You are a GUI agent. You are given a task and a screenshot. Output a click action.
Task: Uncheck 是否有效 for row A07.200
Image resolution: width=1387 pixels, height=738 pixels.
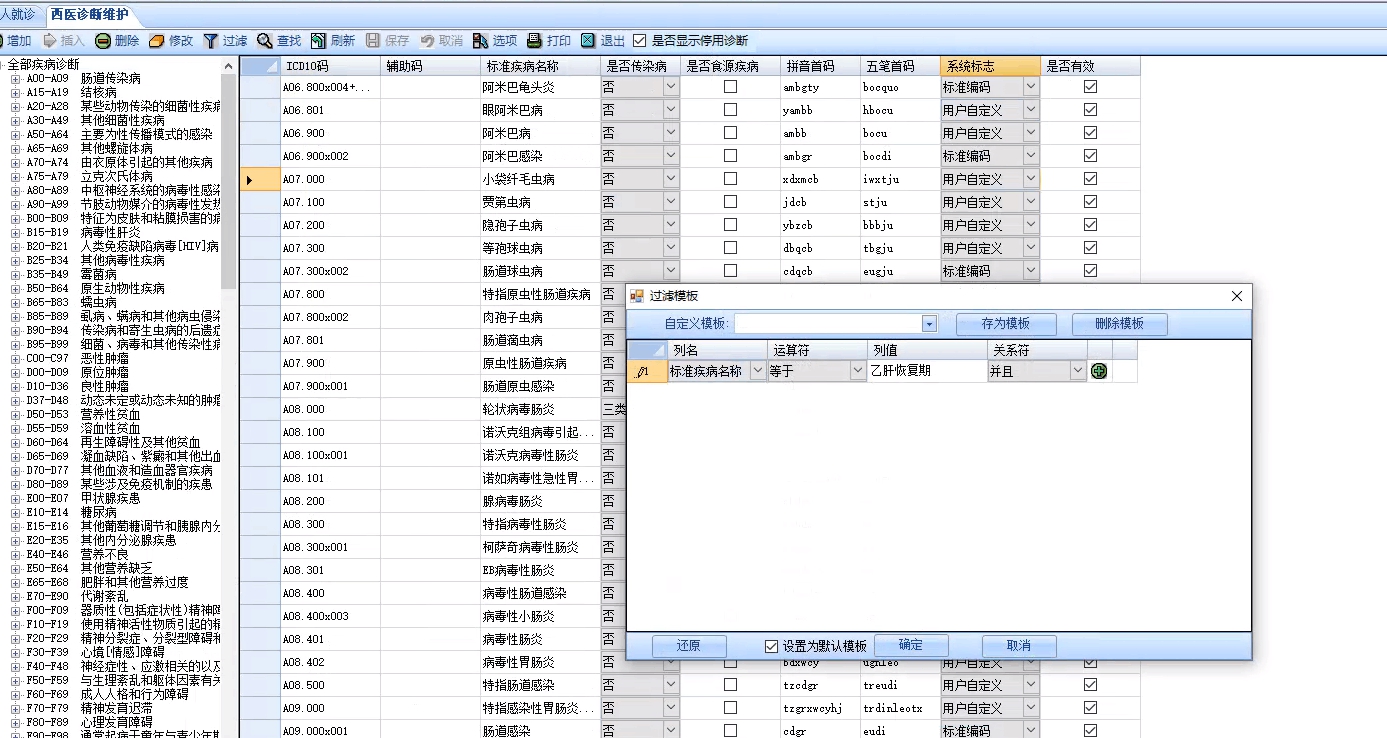1091,225
